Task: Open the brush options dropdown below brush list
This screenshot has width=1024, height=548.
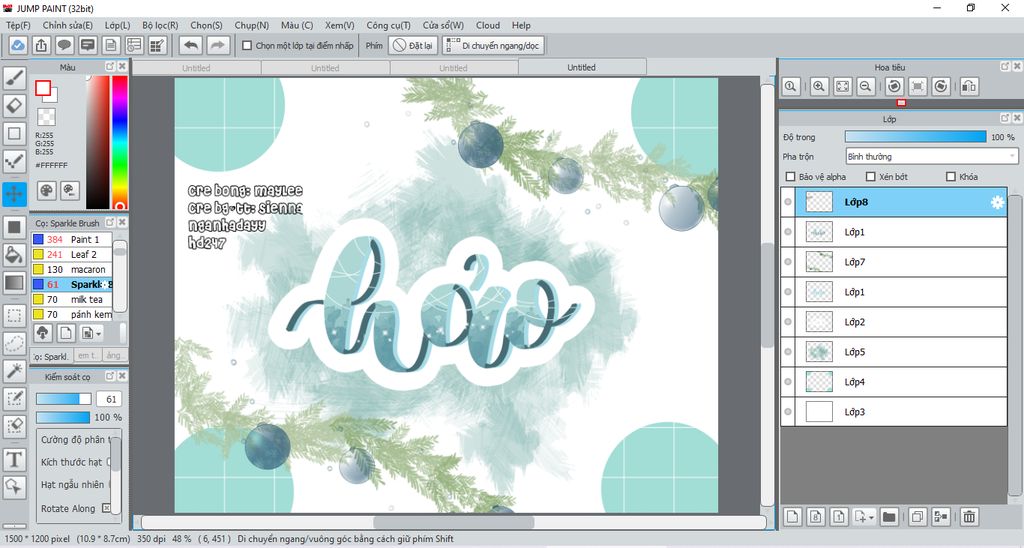Action: pyautogui.click(x=91, y=333)
